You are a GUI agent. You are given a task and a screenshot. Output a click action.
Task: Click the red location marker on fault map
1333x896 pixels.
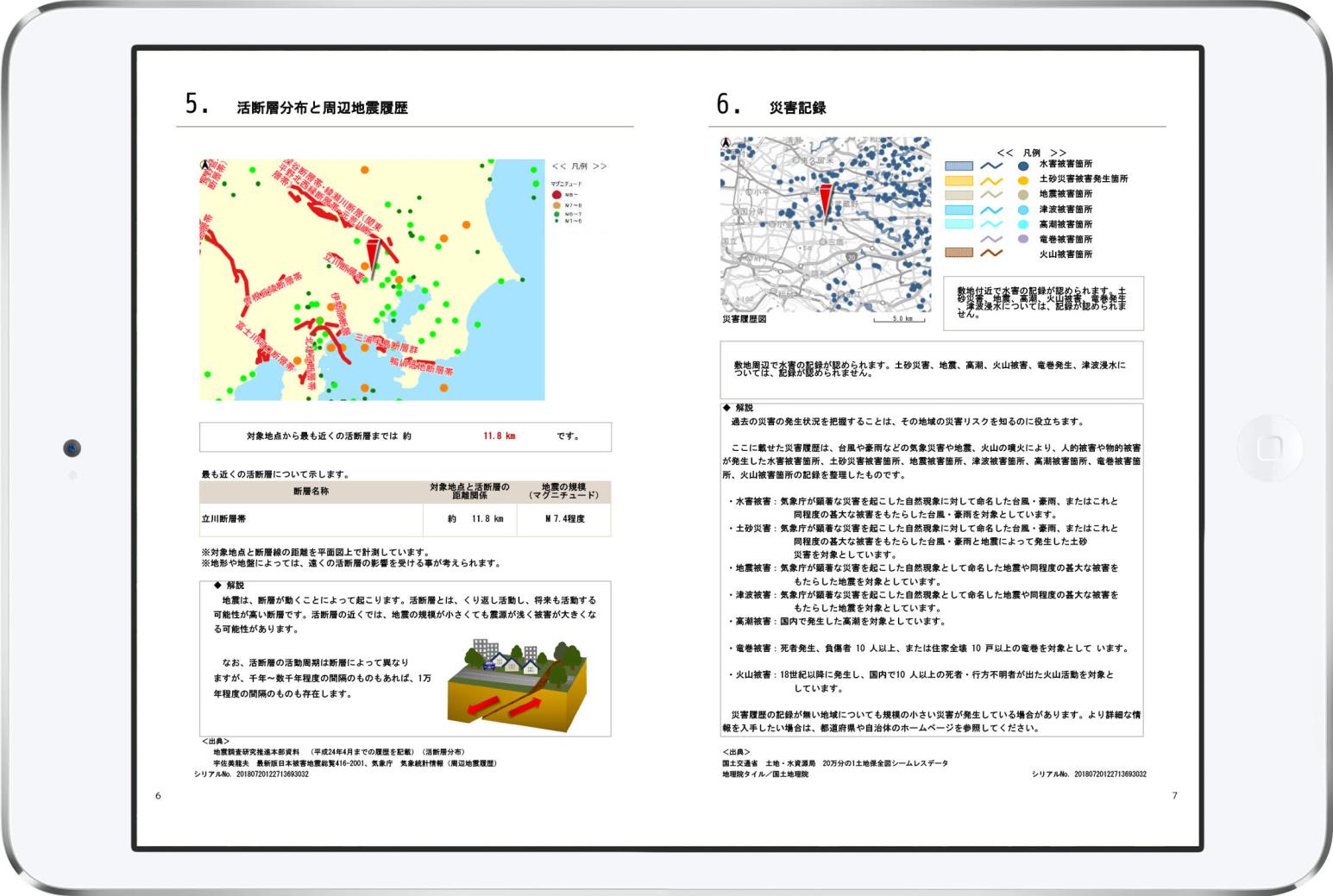[374, 260]
